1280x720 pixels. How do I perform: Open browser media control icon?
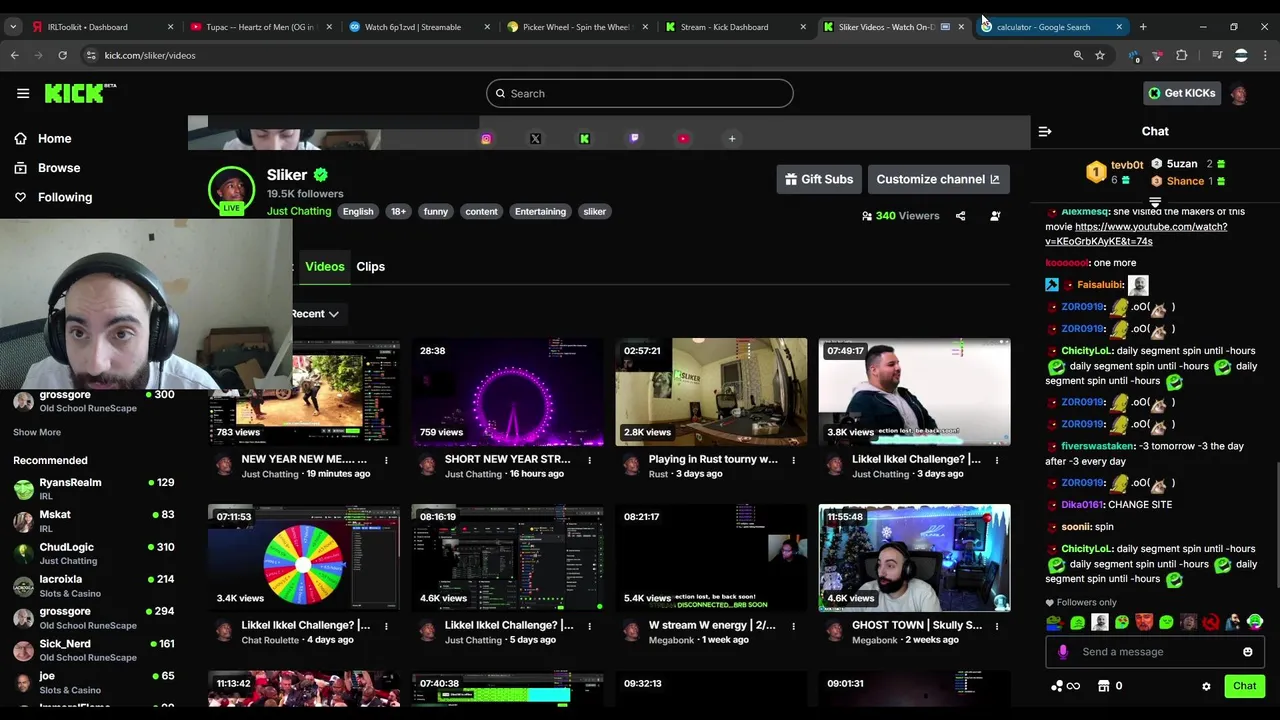pyautogui.click(x=1217, y=55)
